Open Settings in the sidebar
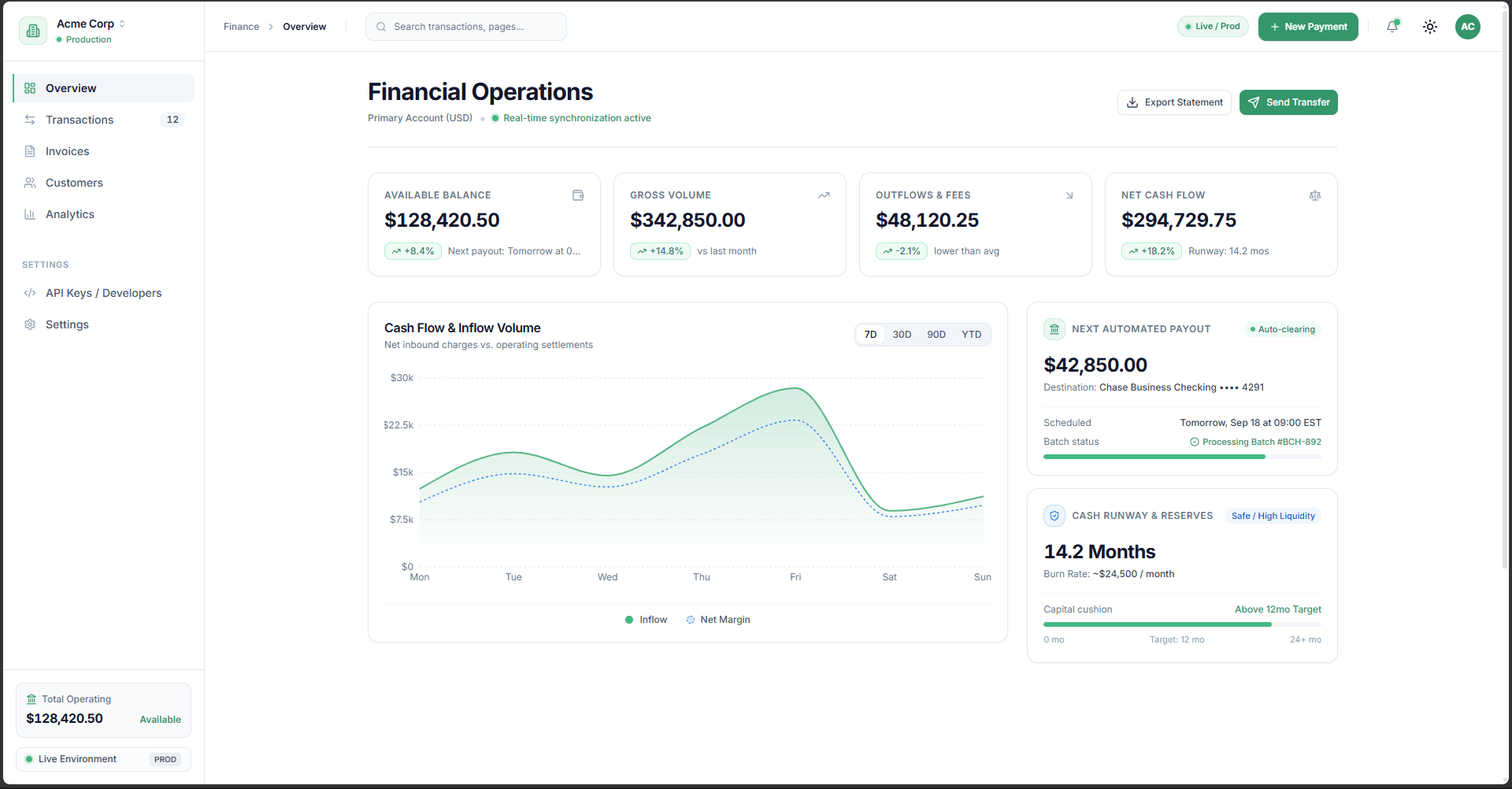Screen dimensions: 1512x789 (x=103, y=324)
